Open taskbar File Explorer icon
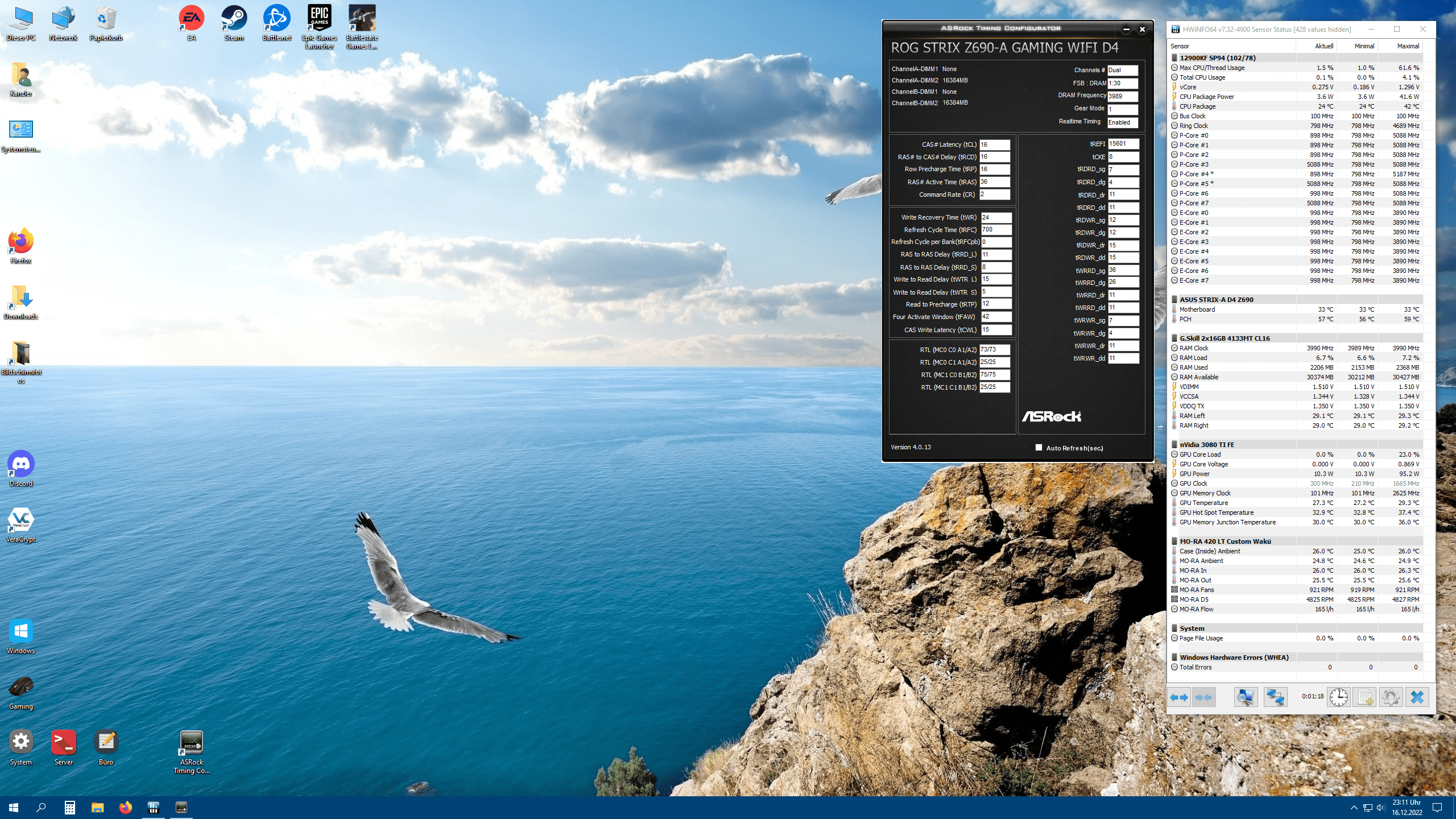This screenshot has width=1456, height=819. point(97,807)
